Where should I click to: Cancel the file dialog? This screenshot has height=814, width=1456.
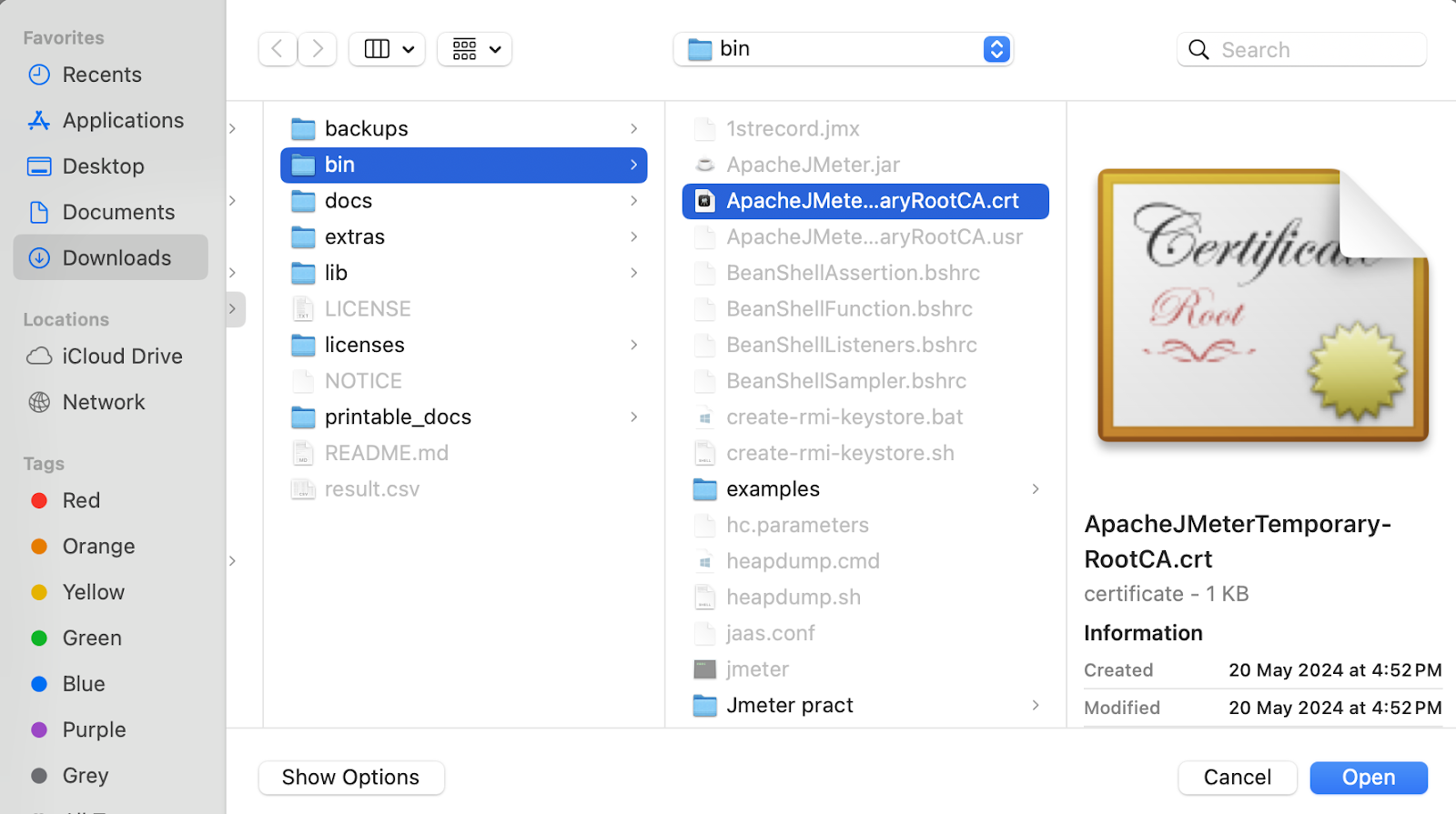tap(1238, 778)
